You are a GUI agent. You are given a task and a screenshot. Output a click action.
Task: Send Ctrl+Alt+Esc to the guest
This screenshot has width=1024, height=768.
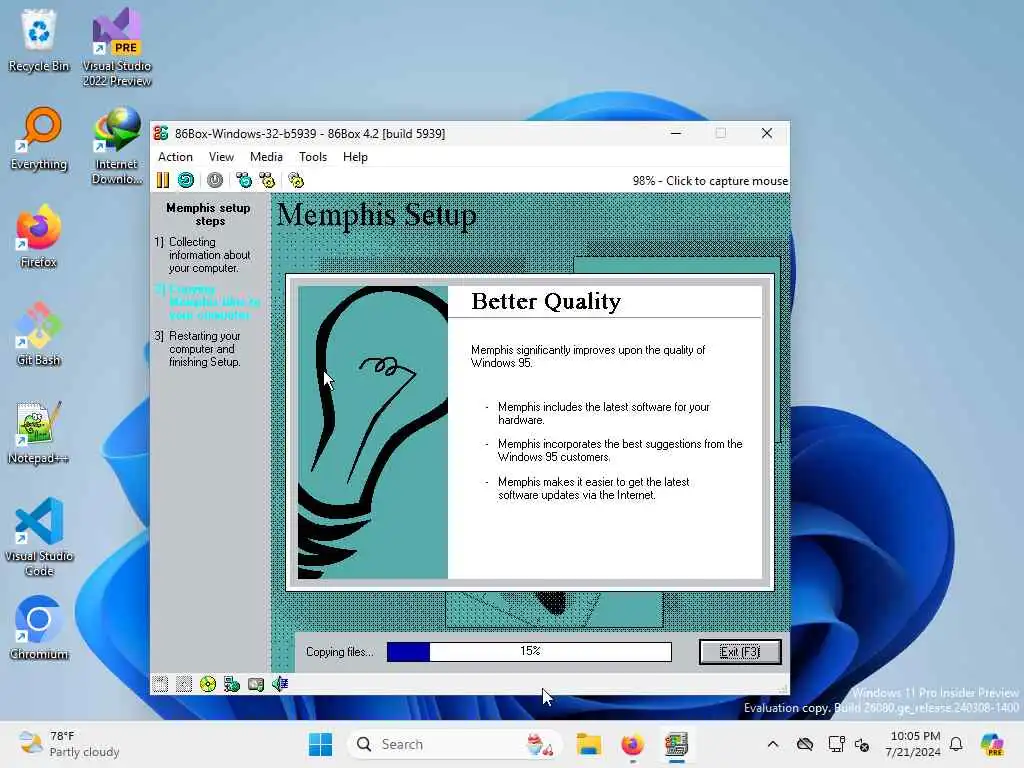point(267,180)
